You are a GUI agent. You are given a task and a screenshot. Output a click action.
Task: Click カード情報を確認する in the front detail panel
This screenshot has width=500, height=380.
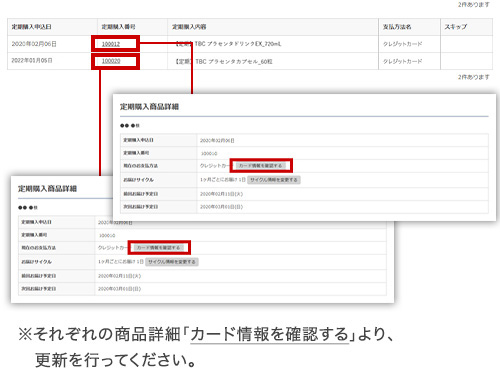click(x=260, y=166)
